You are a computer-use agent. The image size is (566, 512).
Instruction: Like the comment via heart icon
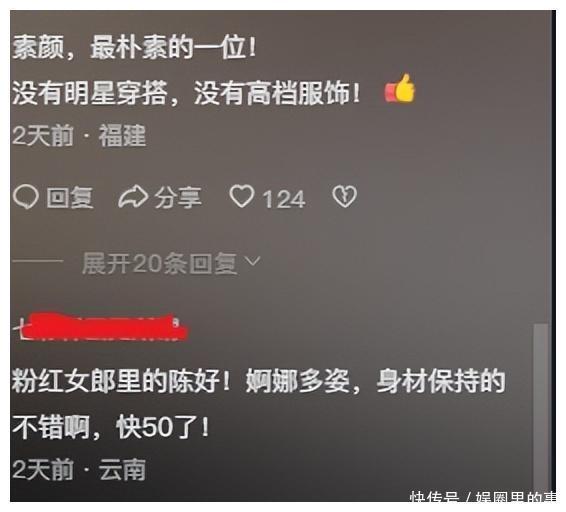[x=242, y=196]
